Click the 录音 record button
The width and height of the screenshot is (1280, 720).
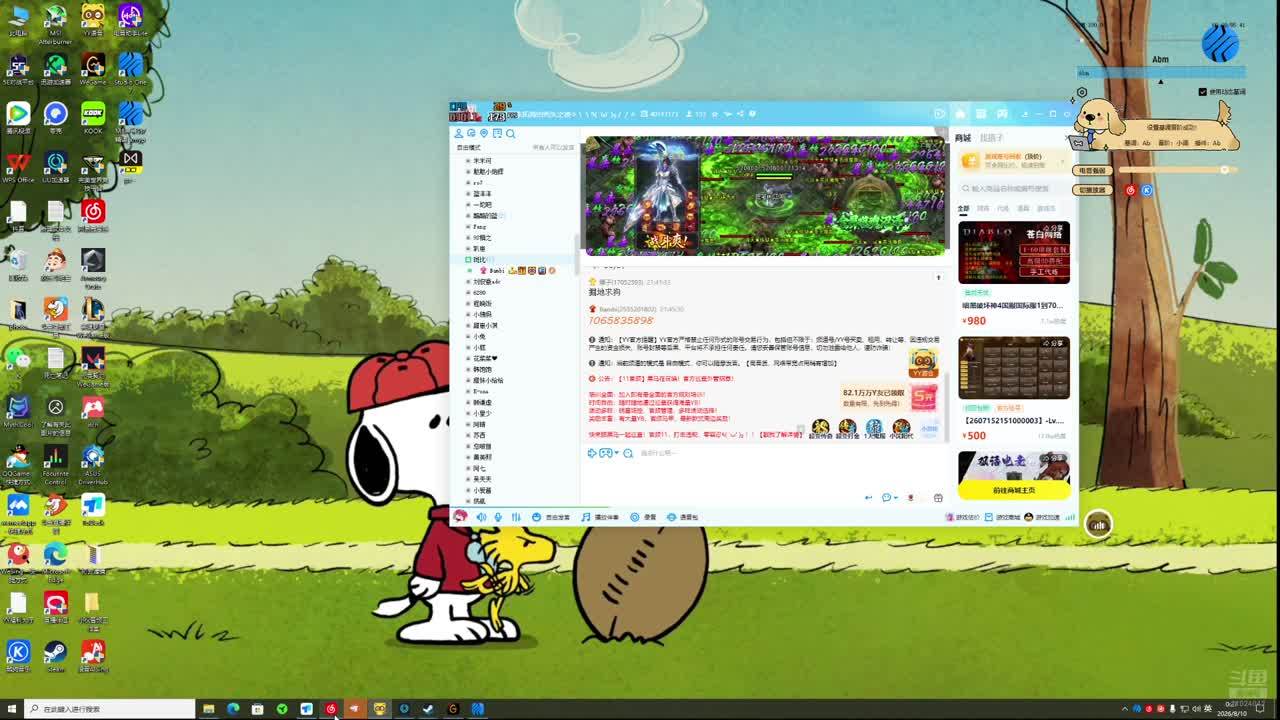click(643, 517)
